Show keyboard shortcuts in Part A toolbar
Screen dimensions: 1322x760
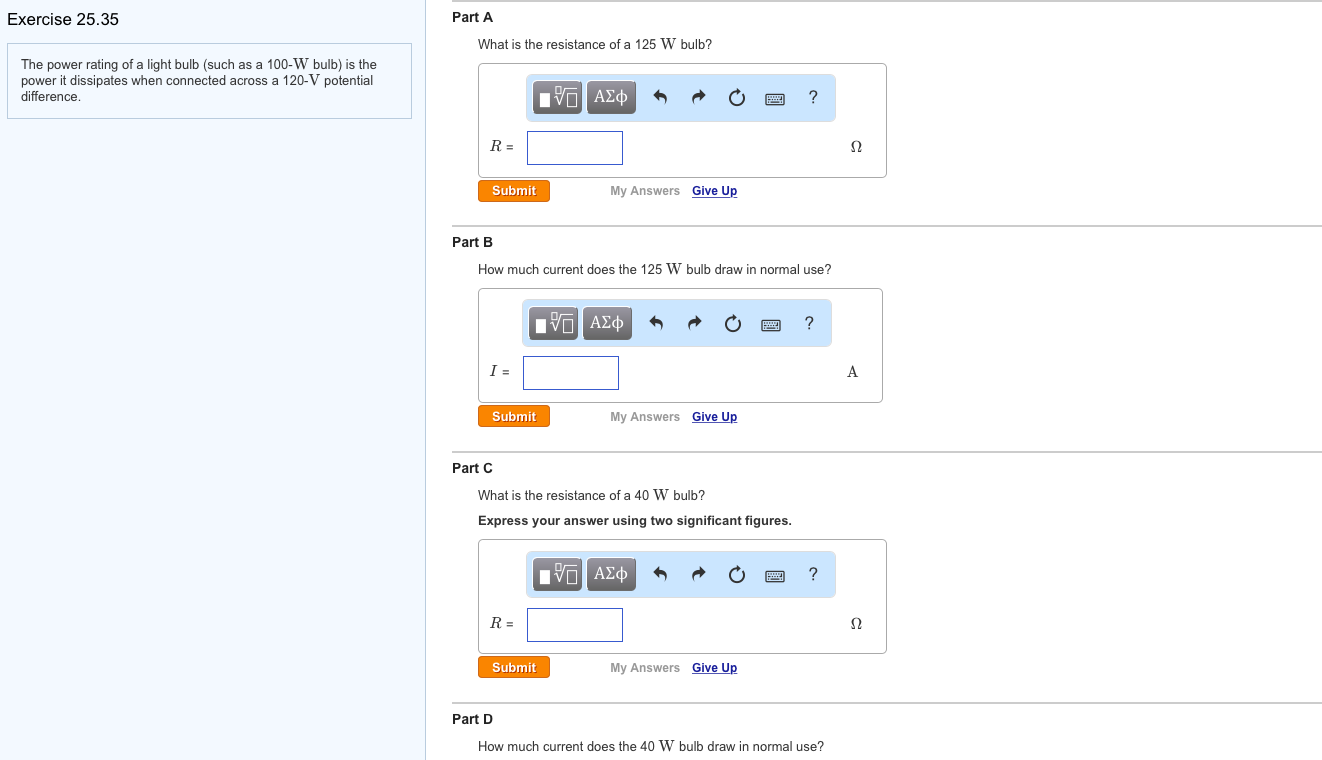click(x=775, y=98)
